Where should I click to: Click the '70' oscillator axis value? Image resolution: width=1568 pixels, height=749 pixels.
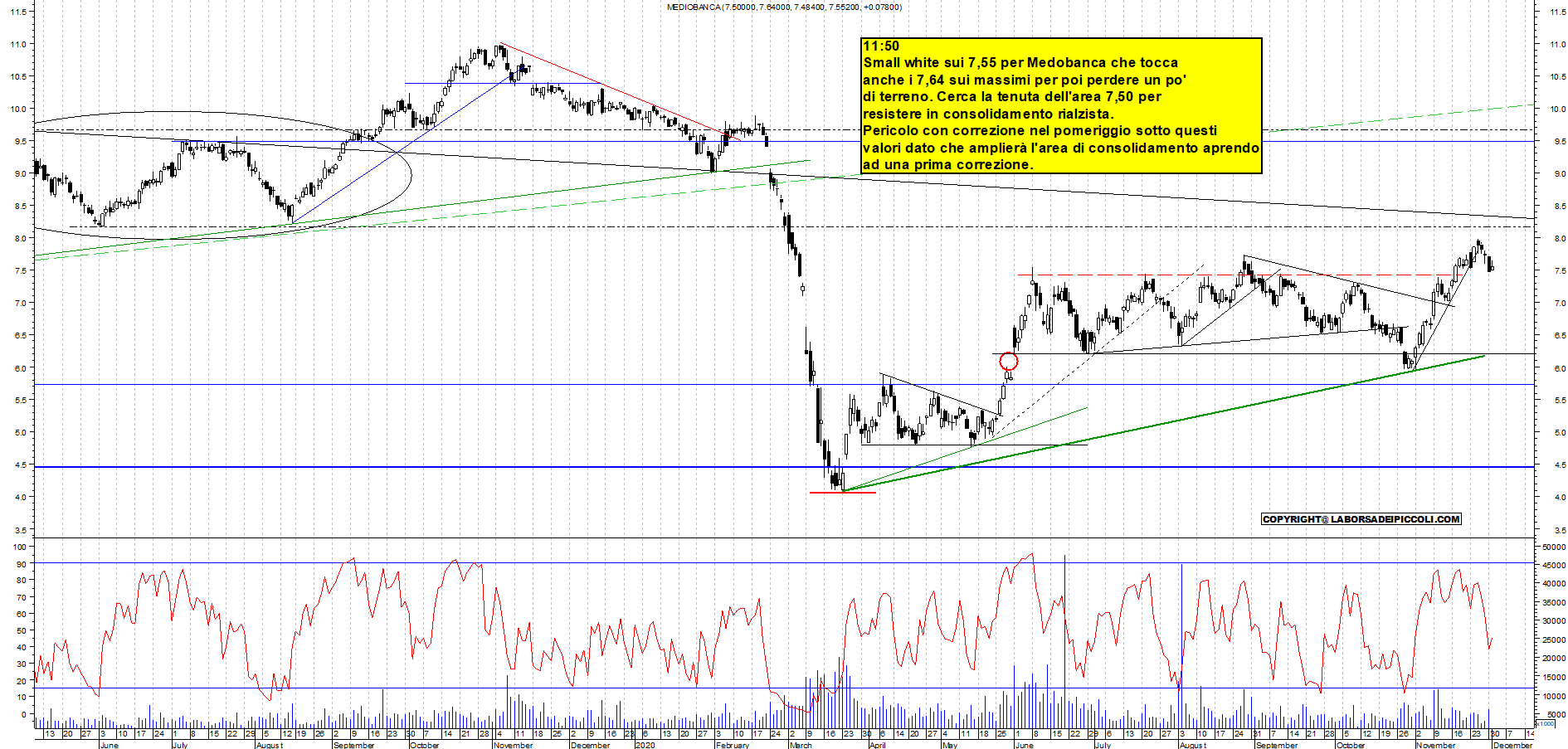tap(20, 597)
